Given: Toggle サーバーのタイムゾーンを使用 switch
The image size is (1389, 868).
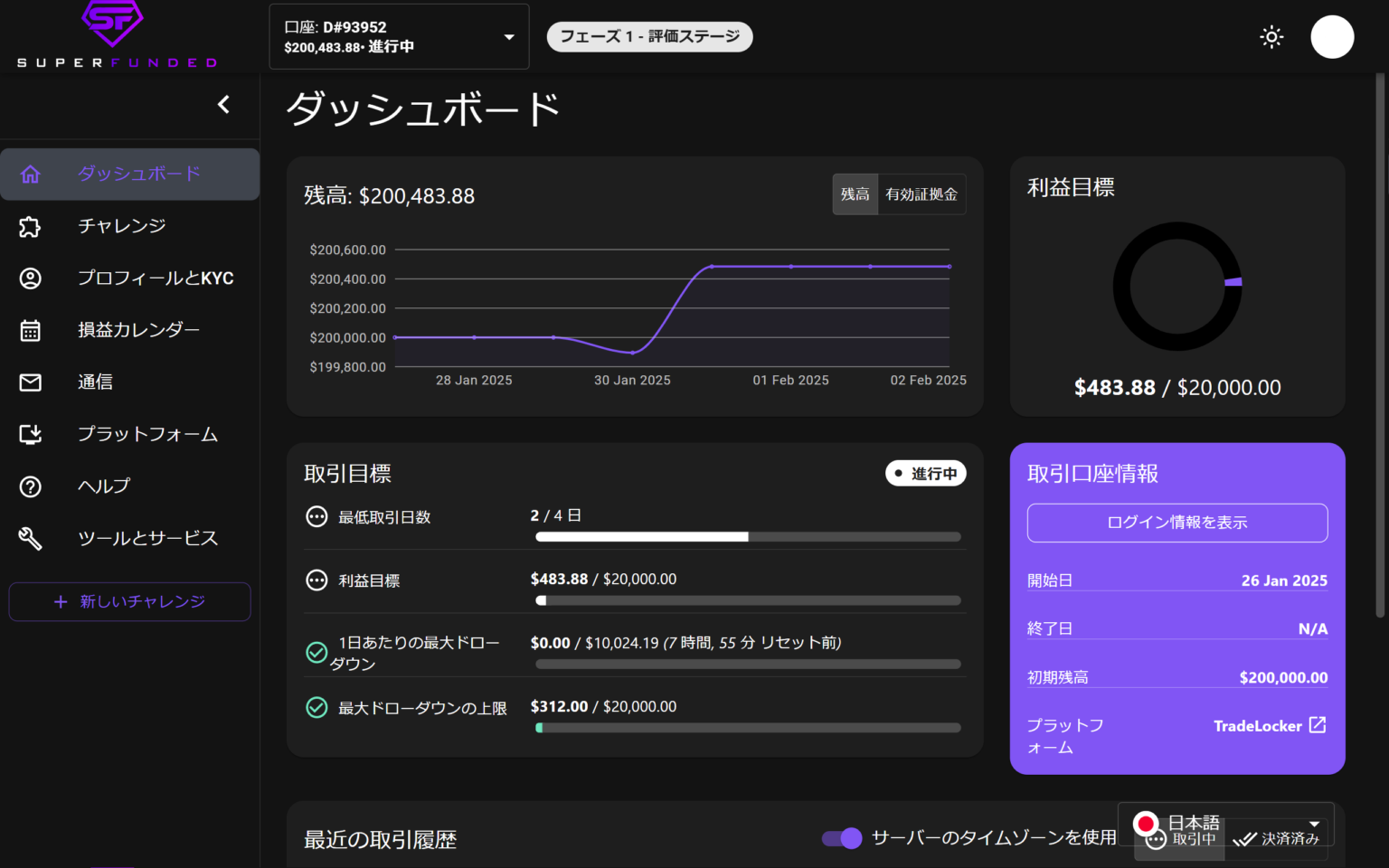Looking at the screenshot, I should [842, 838].
